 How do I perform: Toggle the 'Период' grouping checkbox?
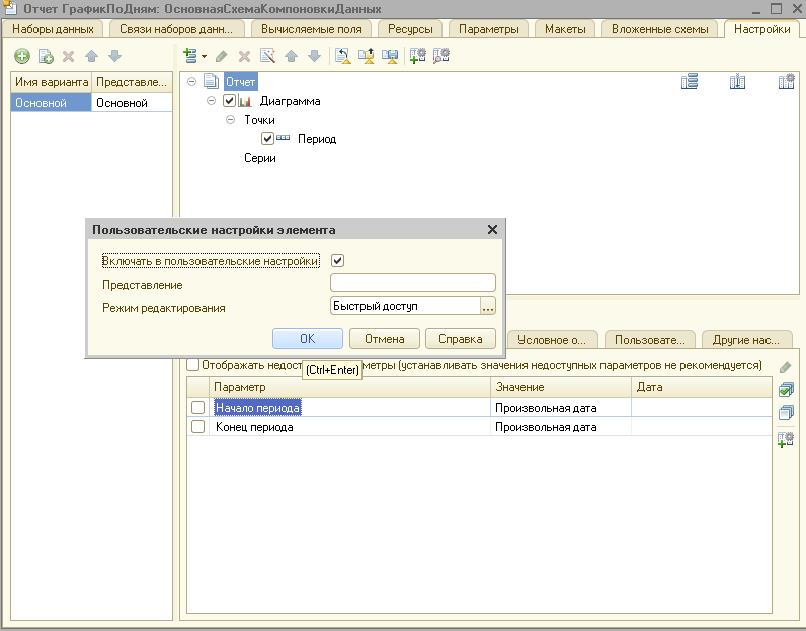[267, 139]
